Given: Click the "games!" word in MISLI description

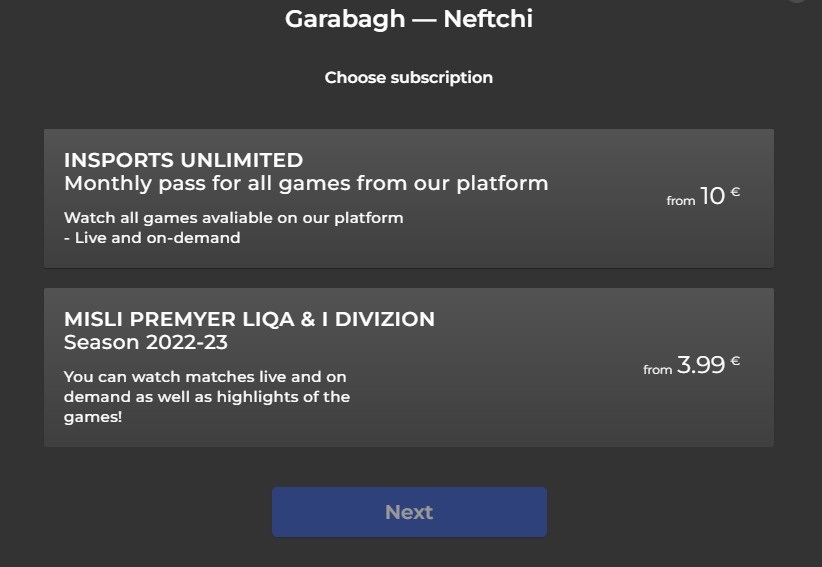Looking at the screenshot, I should coord(93,416).
